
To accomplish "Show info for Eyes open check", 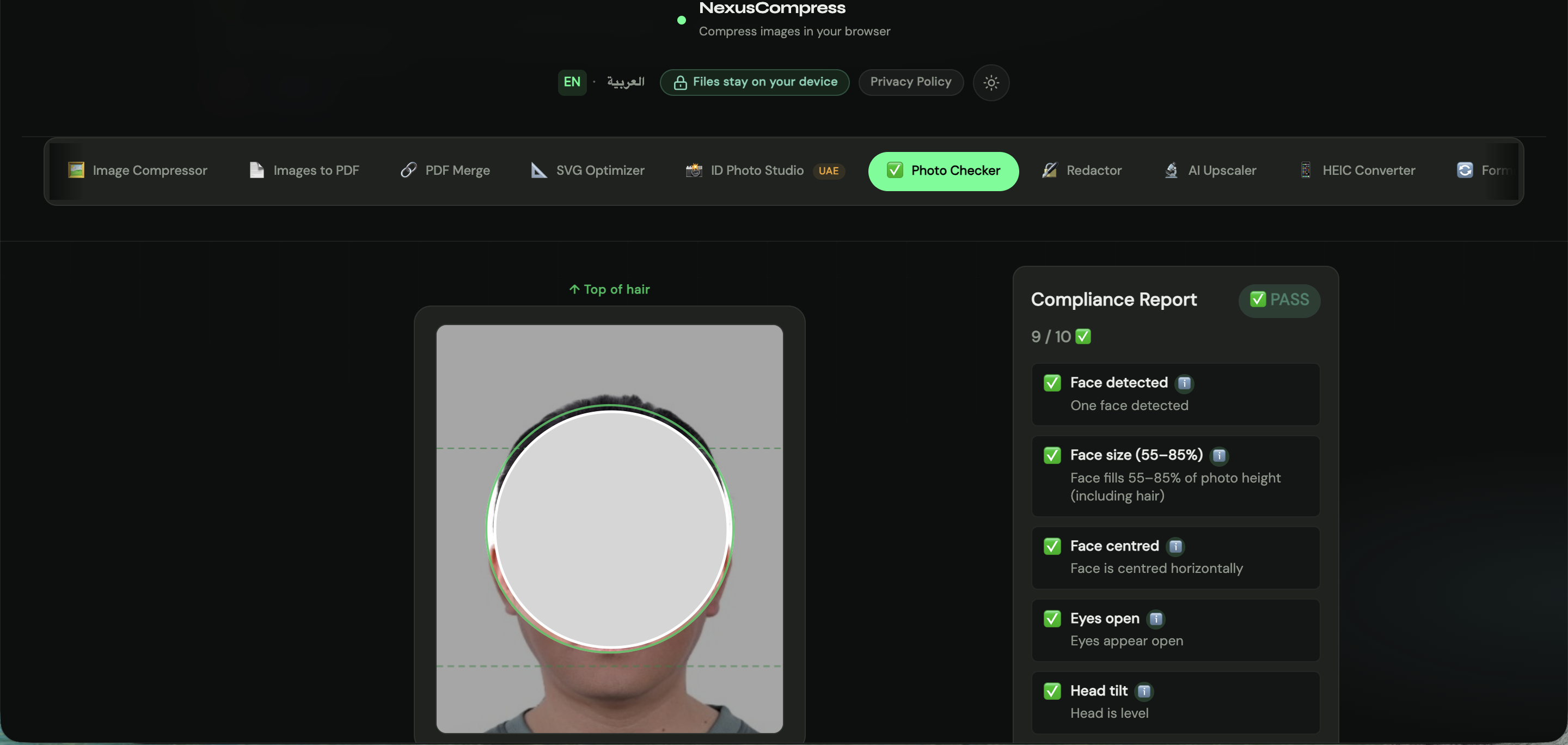I will (1155, 619).
